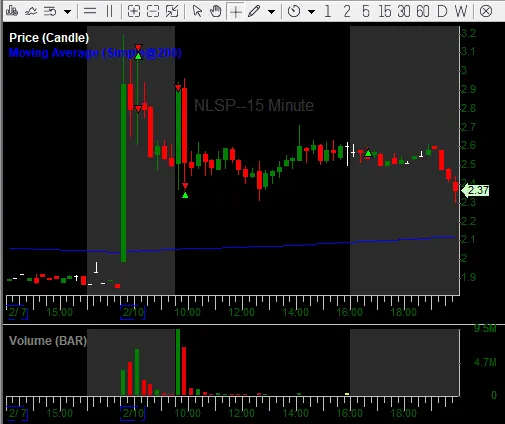Screen dimensions: 505x424
Task: Click the Moving Average (Simple@200) label
Action: click(95, 53)
